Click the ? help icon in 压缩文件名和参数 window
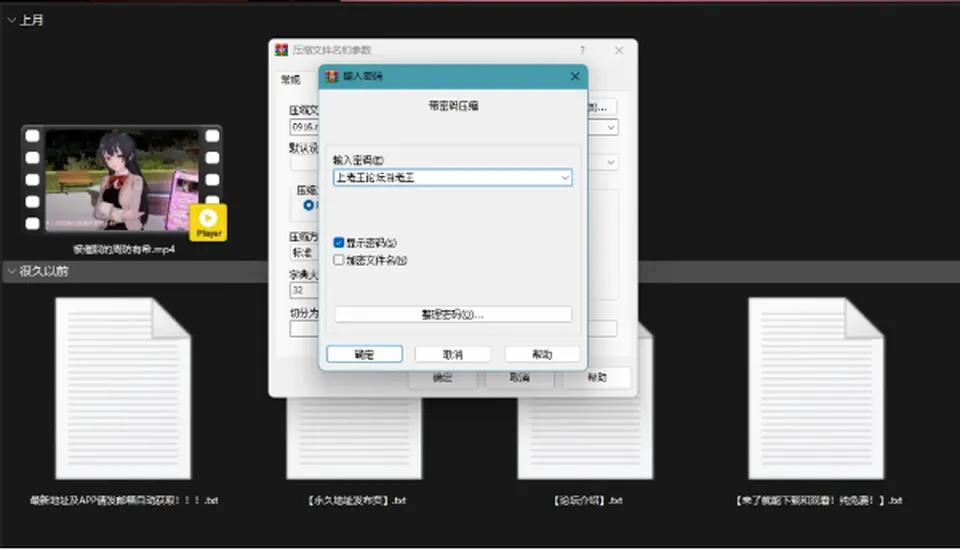This screenshot has width=960, height=550. point(582,50)
